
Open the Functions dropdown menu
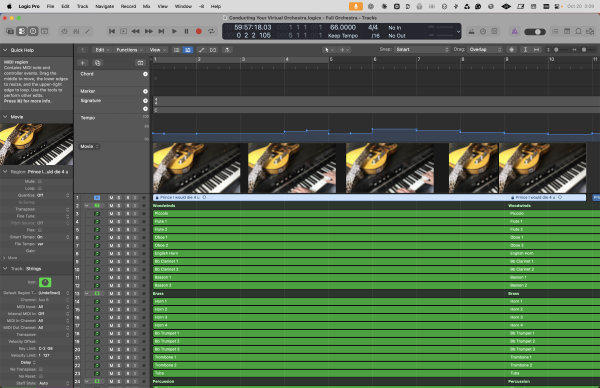click(x=129, y=50)
